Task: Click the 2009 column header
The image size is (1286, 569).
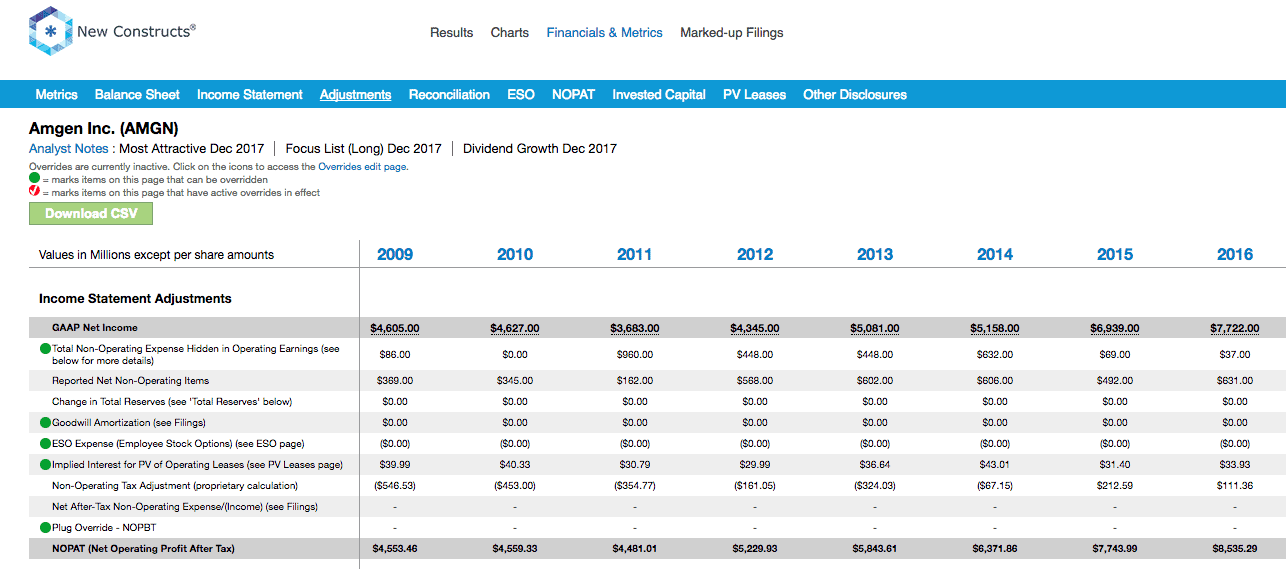Action: 395,254
